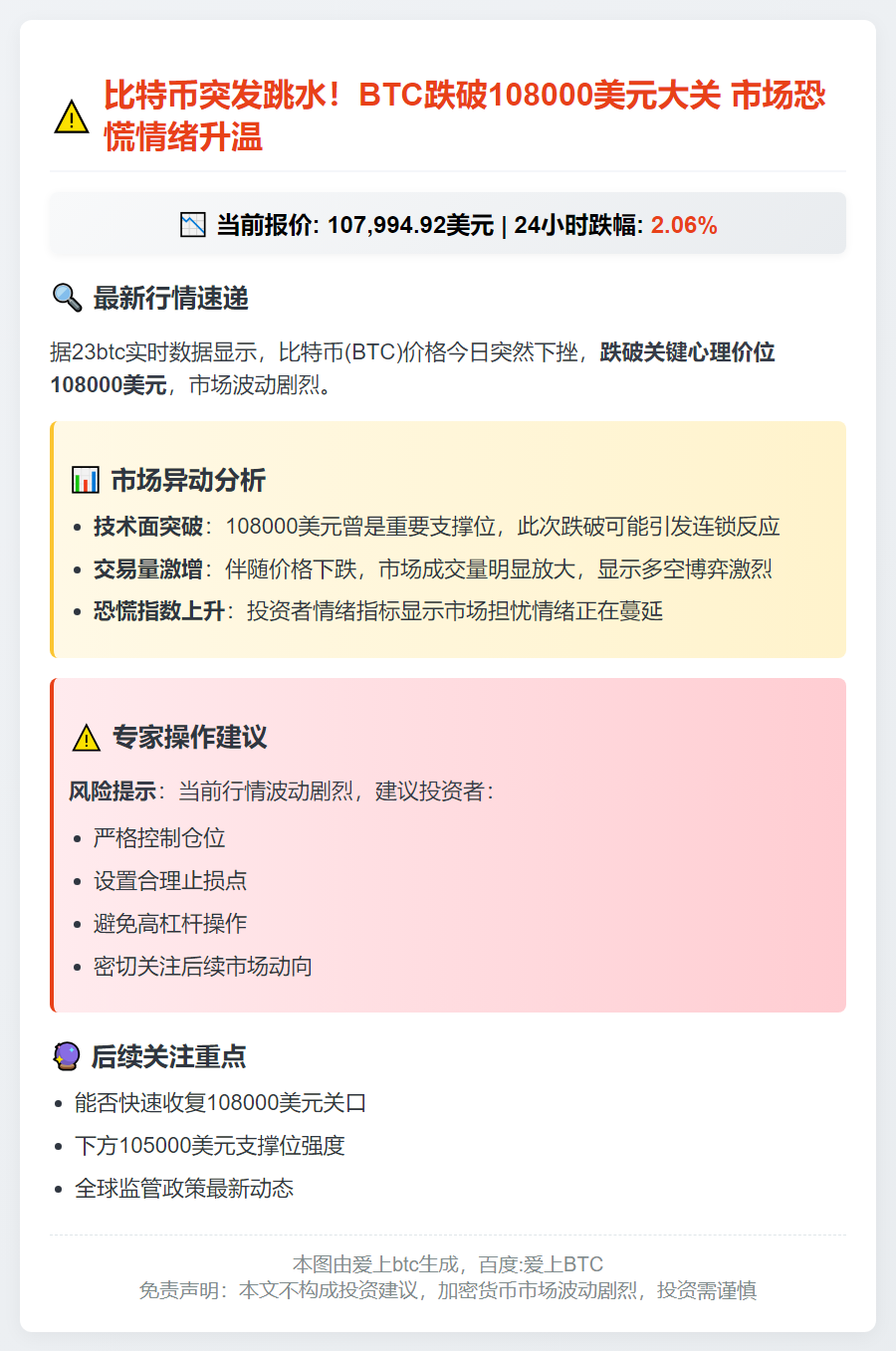Screen dimensions: 896x1351
Task: Click the 能否快速收复108000美元关口 item
Action: click(x=221, y=1103)
